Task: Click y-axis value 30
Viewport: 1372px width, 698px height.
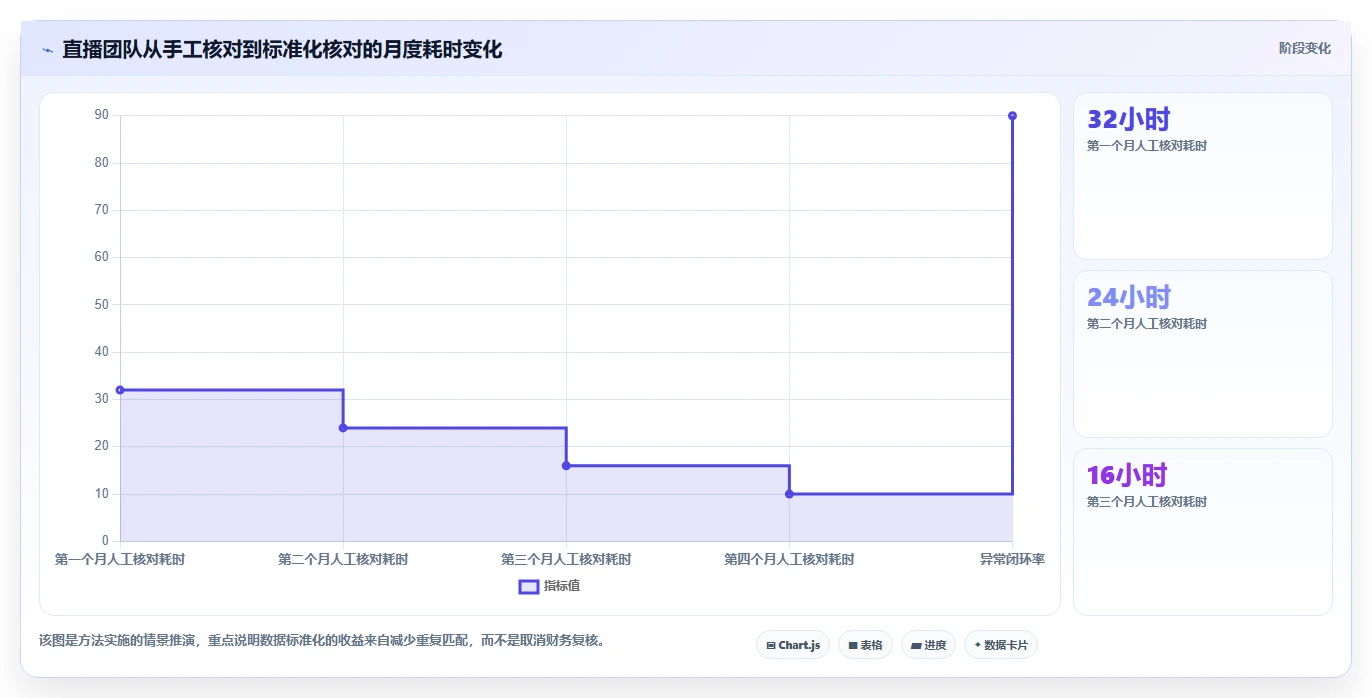Action: [x=102, y=399]
